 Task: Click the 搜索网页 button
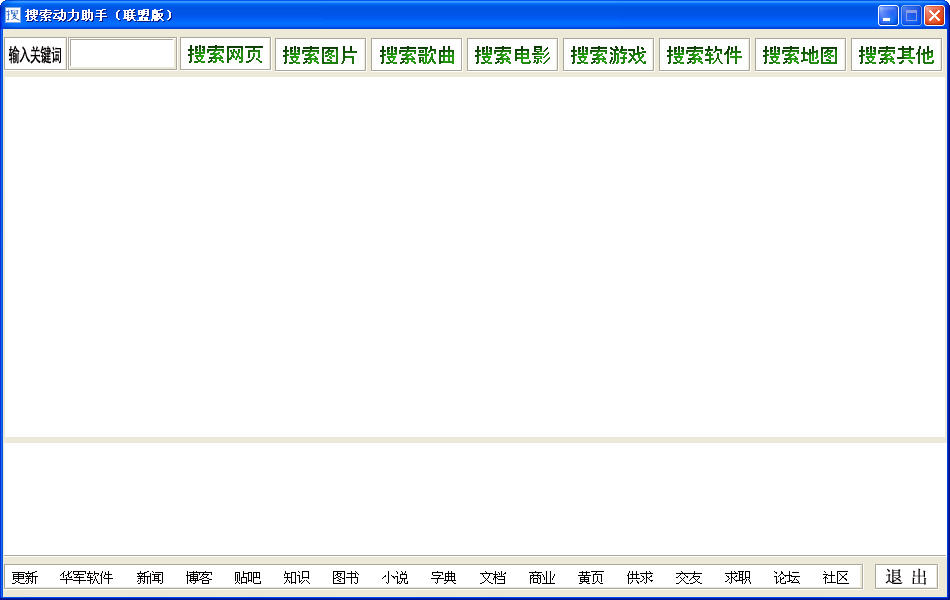pos(225,55)
